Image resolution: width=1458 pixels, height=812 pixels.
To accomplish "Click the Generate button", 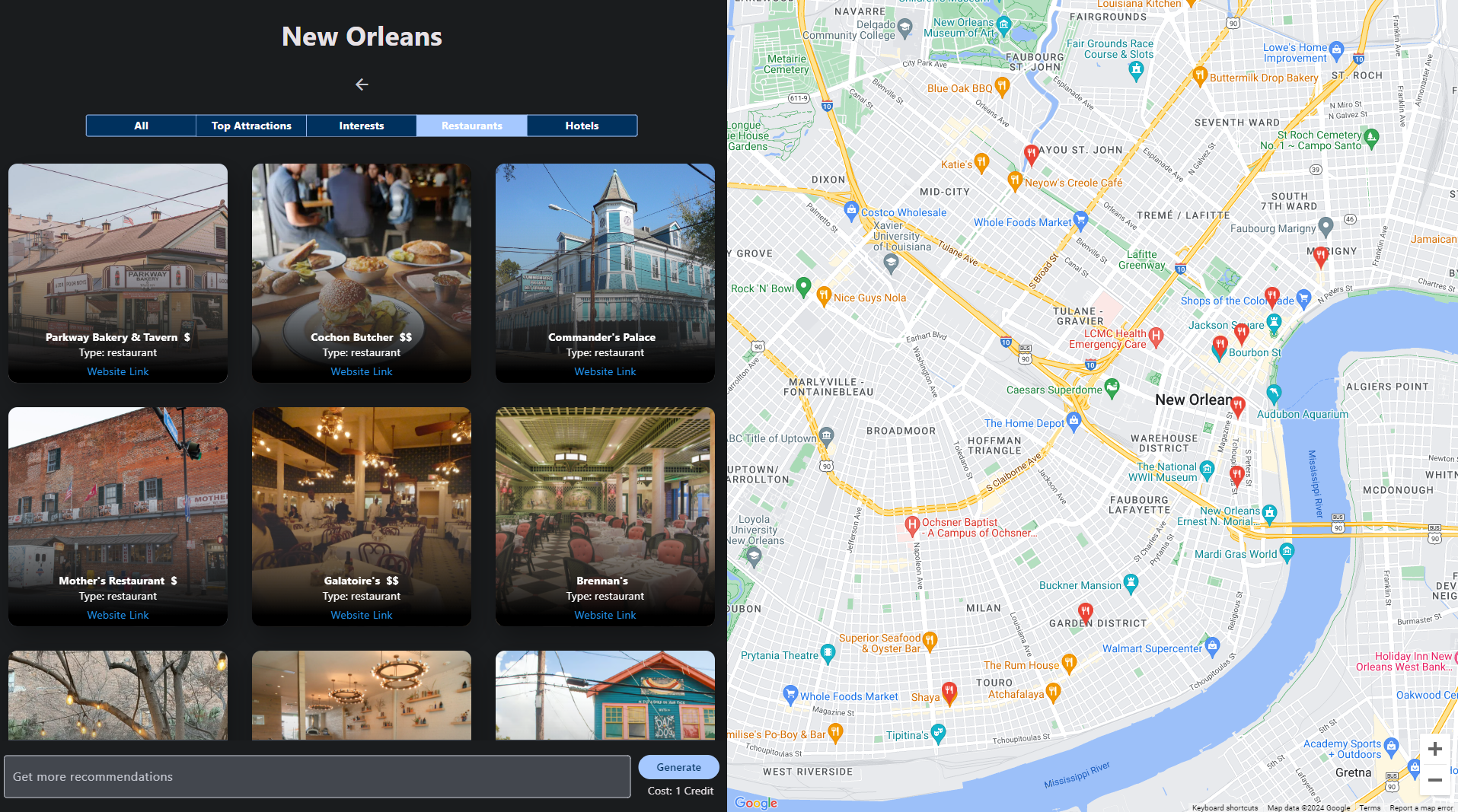I will coord(678,767).
